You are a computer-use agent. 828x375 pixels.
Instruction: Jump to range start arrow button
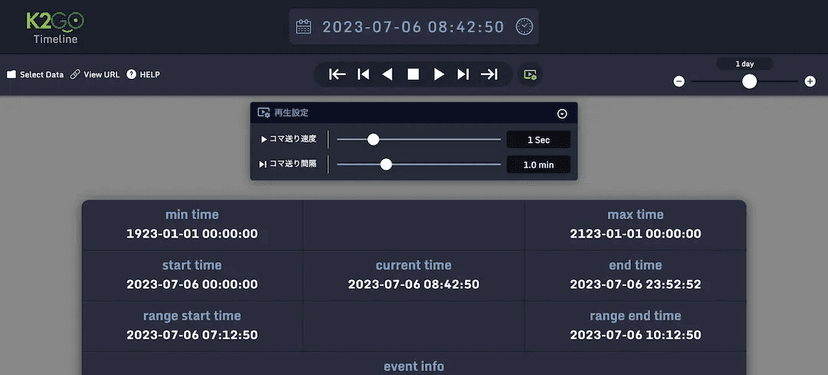pos(337,74)
